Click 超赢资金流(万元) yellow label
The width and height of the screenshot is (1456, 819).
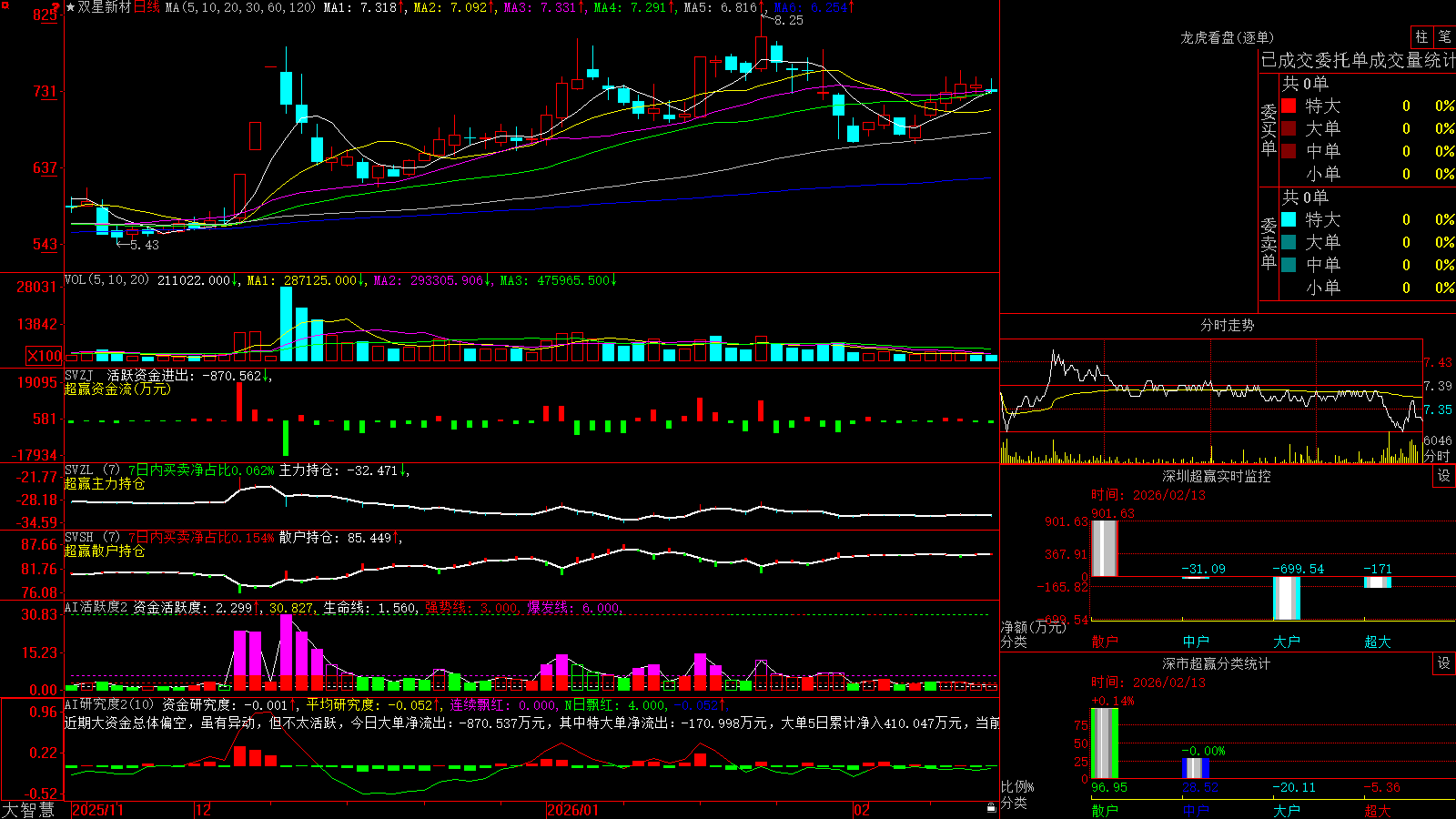117,389
